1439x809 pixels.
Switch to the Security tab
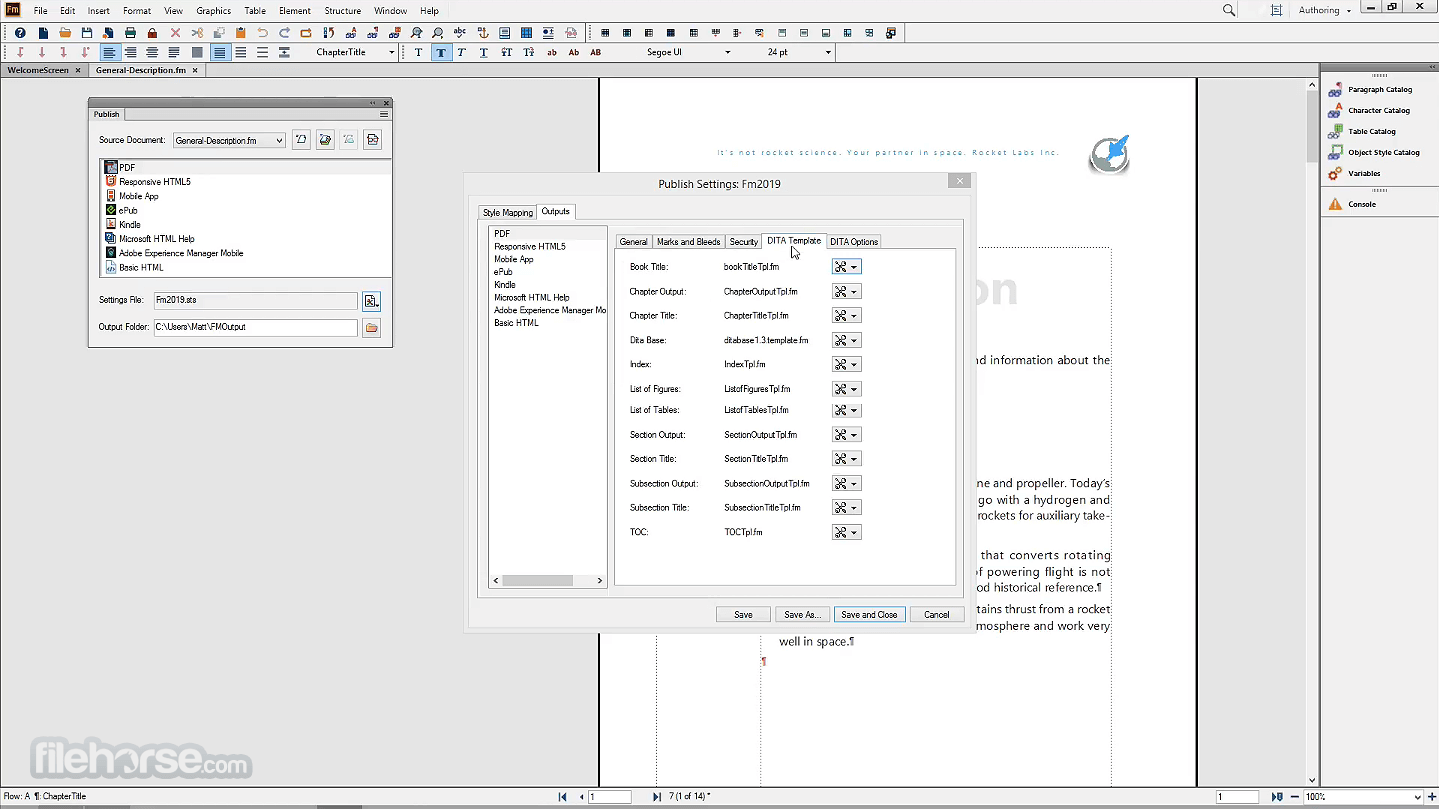pyautogui.click(x=743, y=242)
